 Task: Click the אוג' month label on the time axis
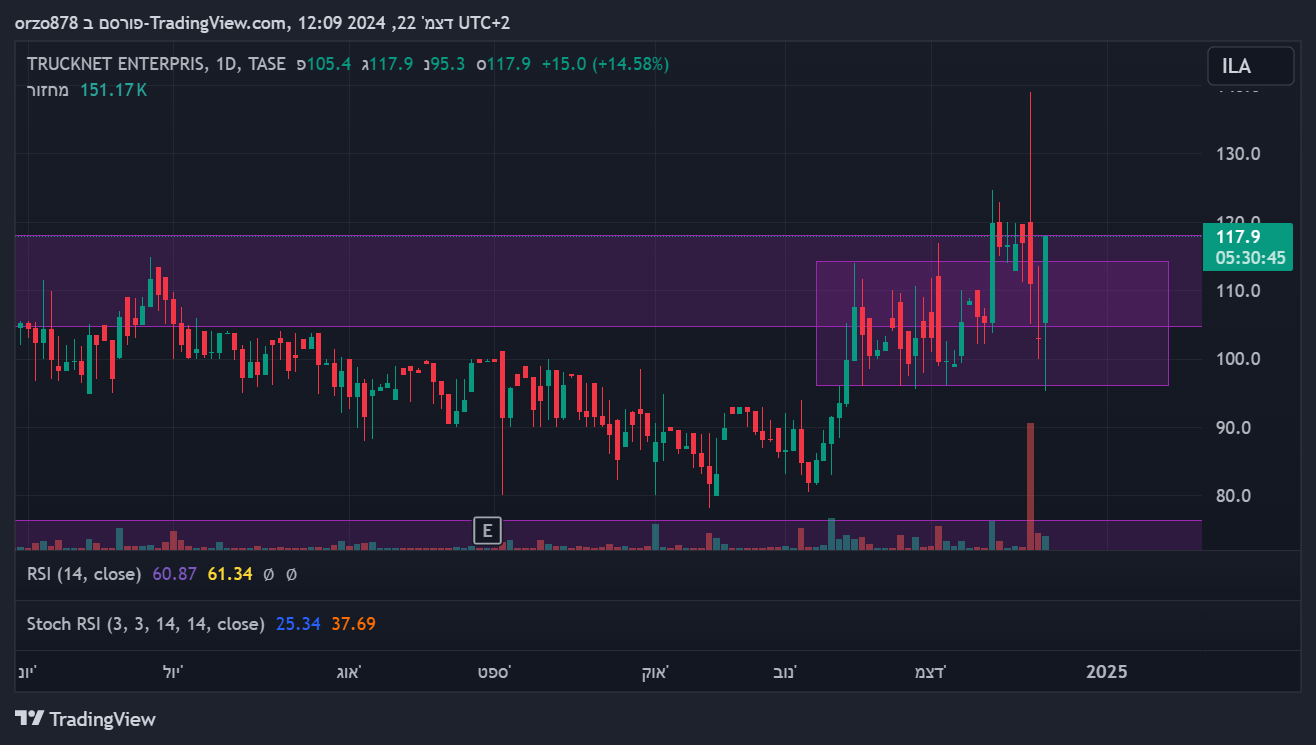[x=348, y=671]
